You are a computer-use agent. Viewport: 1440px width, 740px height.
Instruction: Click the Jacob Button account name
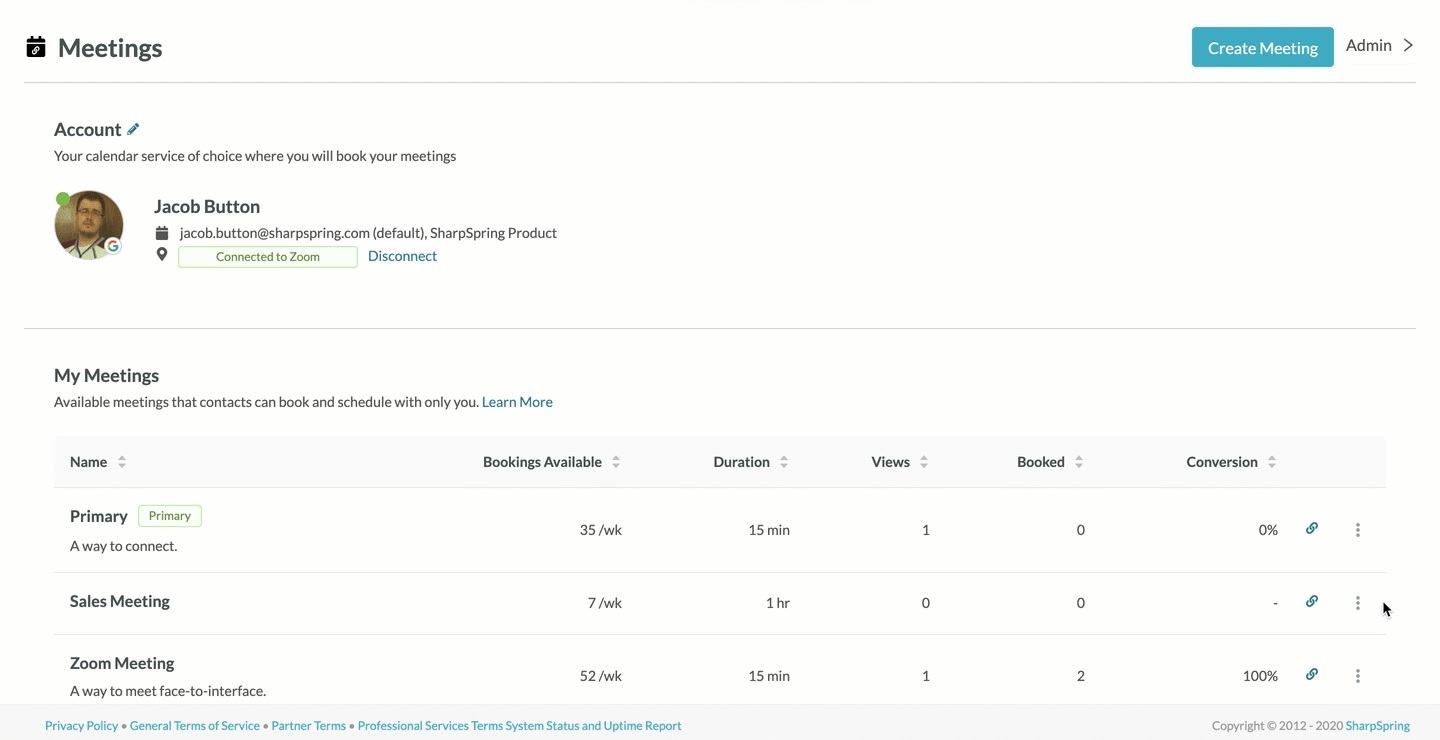pyautogui.click(x=207, y=207)
